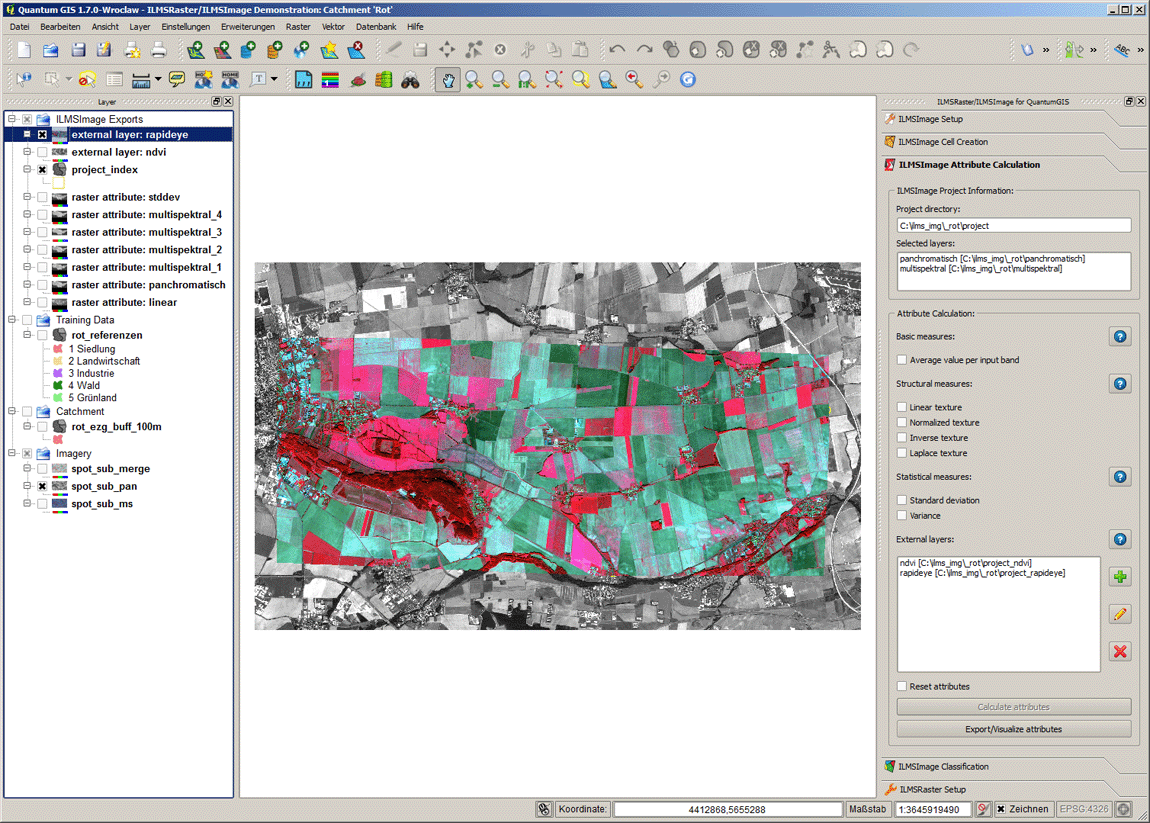Switch to ILMSImage Classification tab
The image size is (1150, 823).
(943, 767)
